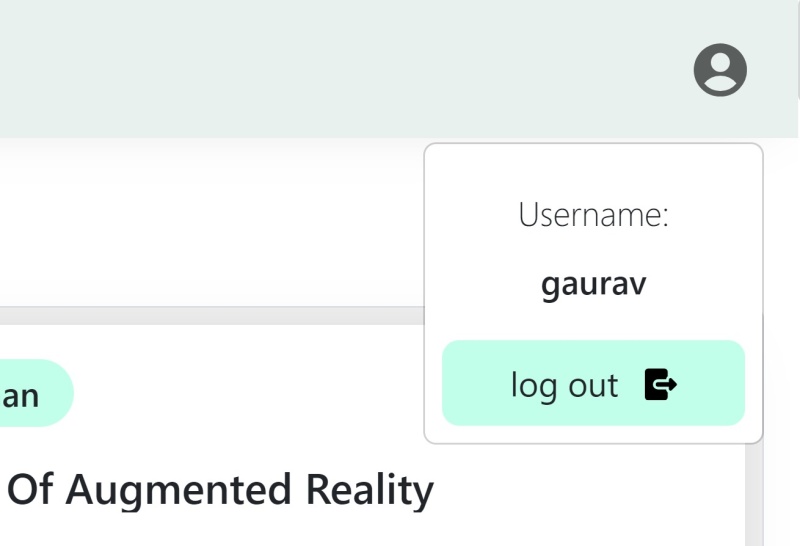The width and height of the screenshot is (800, 546).
Task: Click the "Username:" label in the popup
Action: click(x=593, y=215)
